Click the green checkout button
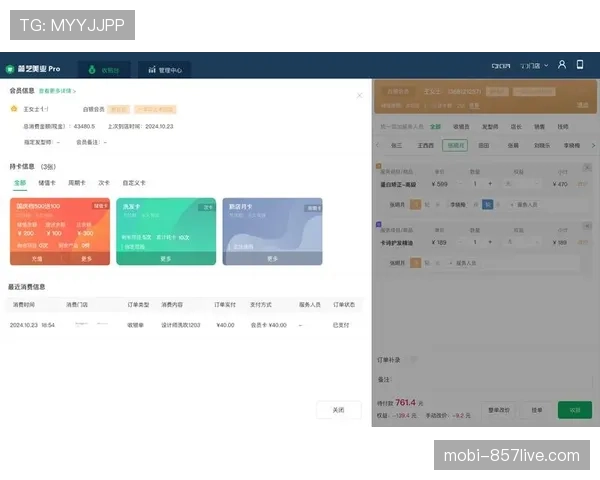 (575, 410)
